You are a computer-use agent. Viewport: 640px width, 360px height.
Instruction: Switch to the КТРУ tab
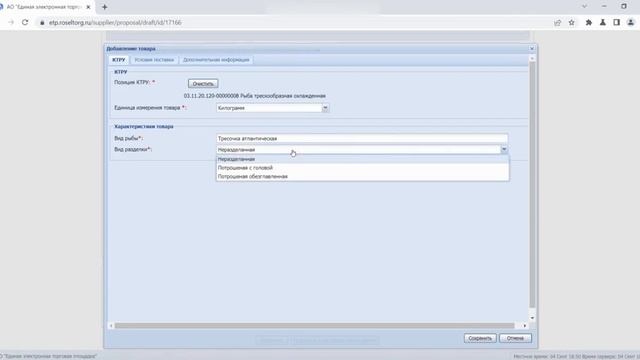point(119,60)
